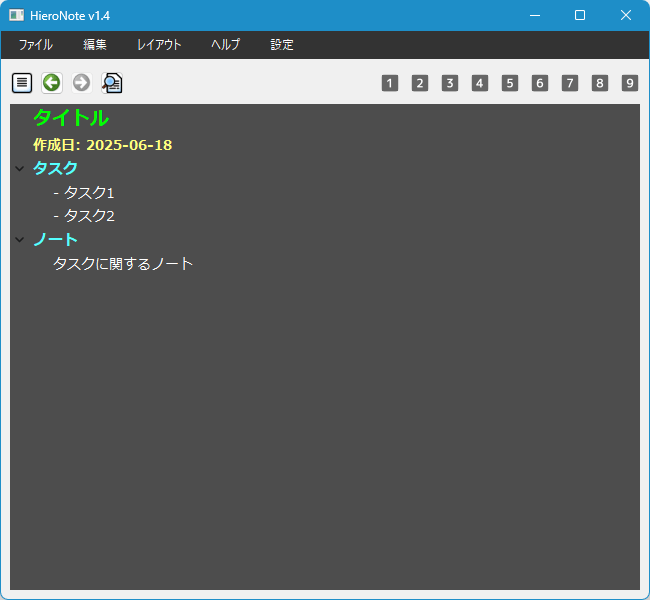Close the HieroNote window
Viewport: 650px width, 600px height.
[x=626, y=15]
